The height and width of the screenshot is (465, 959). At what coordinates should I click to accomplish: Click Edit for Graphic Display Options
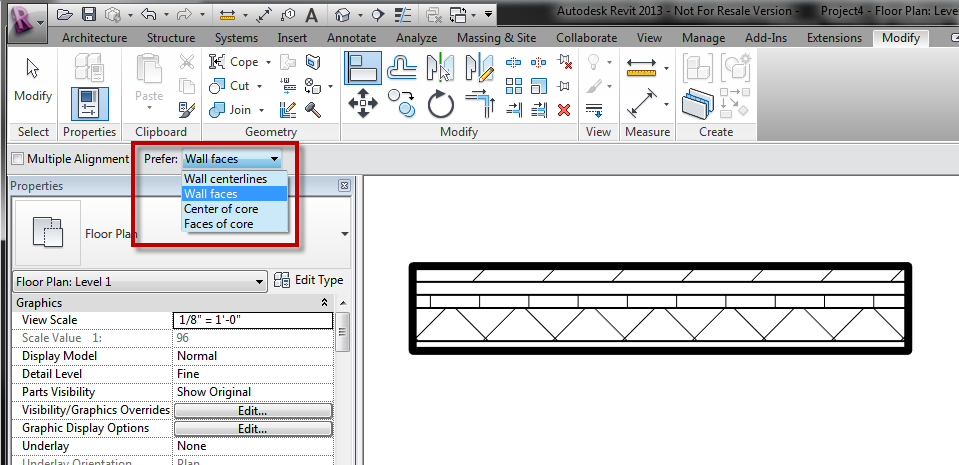click(x=253, y=429)
